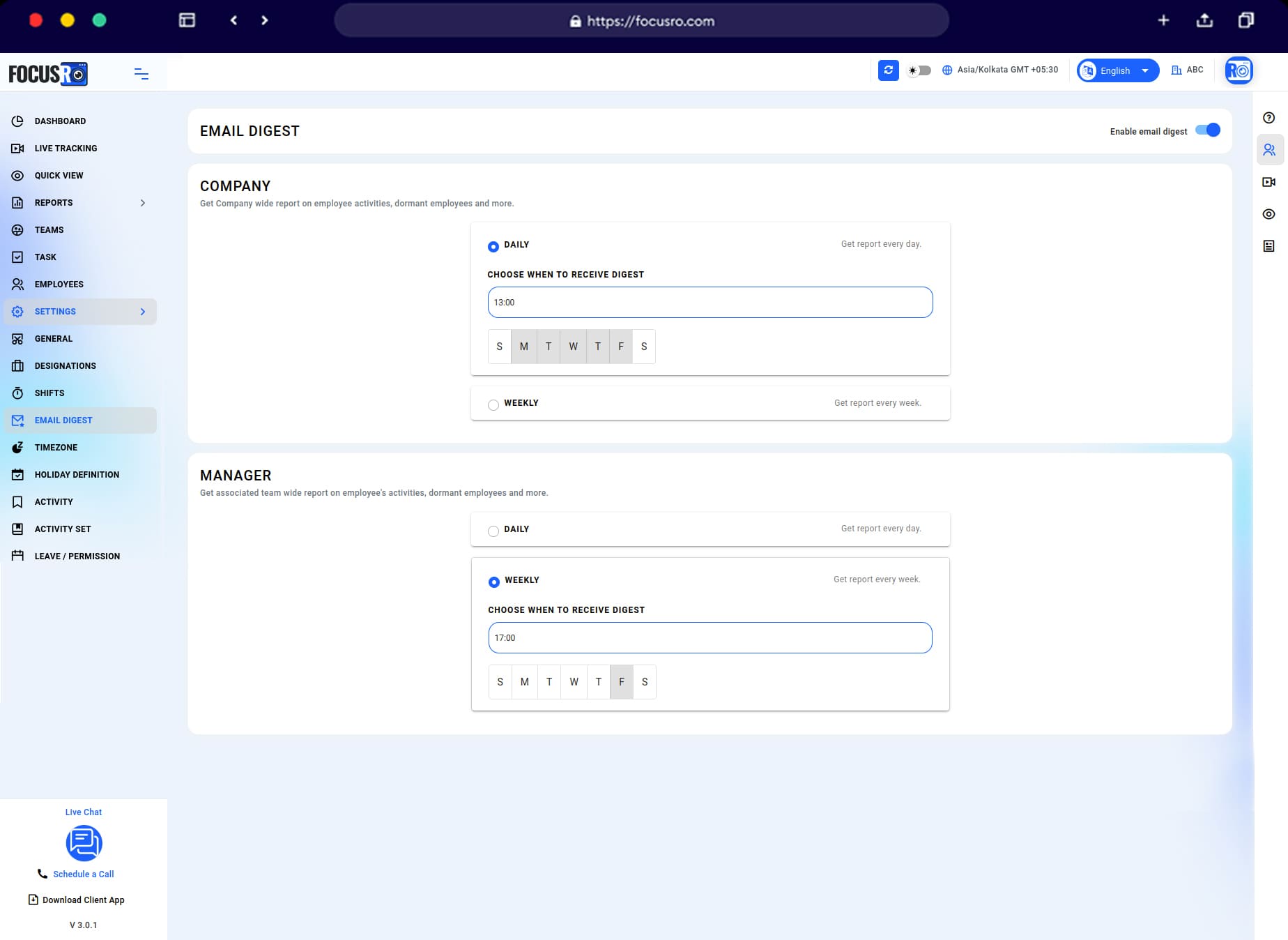This screenshot has height=940, width=1288.
Task: Open the Shifts settings
Action: (49, 393)
